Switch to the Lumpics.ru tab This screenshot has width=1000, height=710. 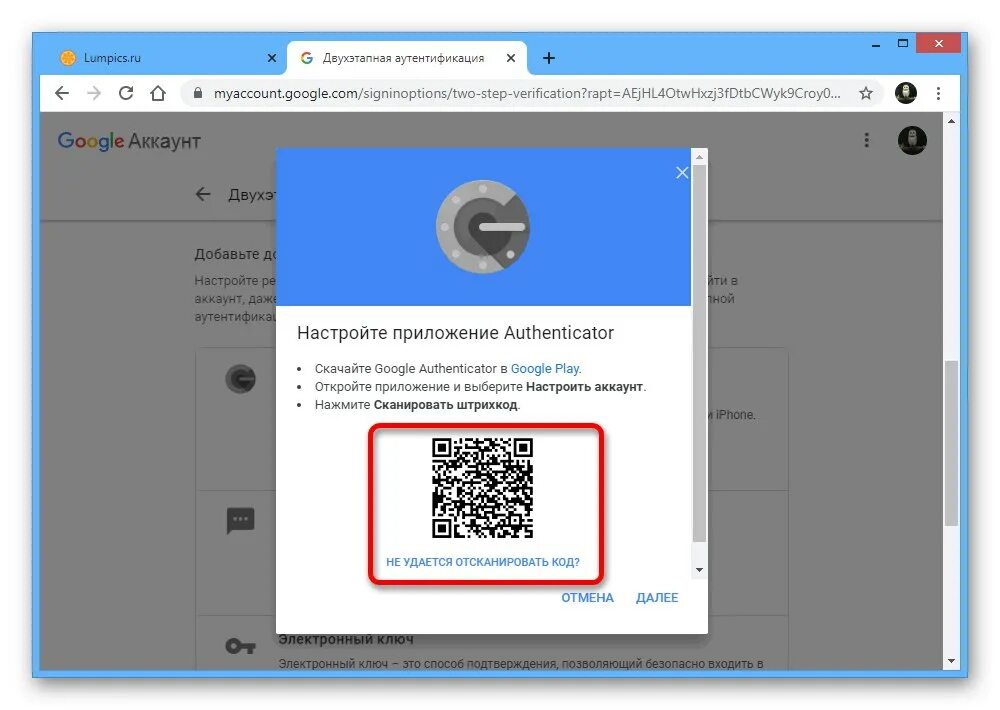(x=166, y=58)
